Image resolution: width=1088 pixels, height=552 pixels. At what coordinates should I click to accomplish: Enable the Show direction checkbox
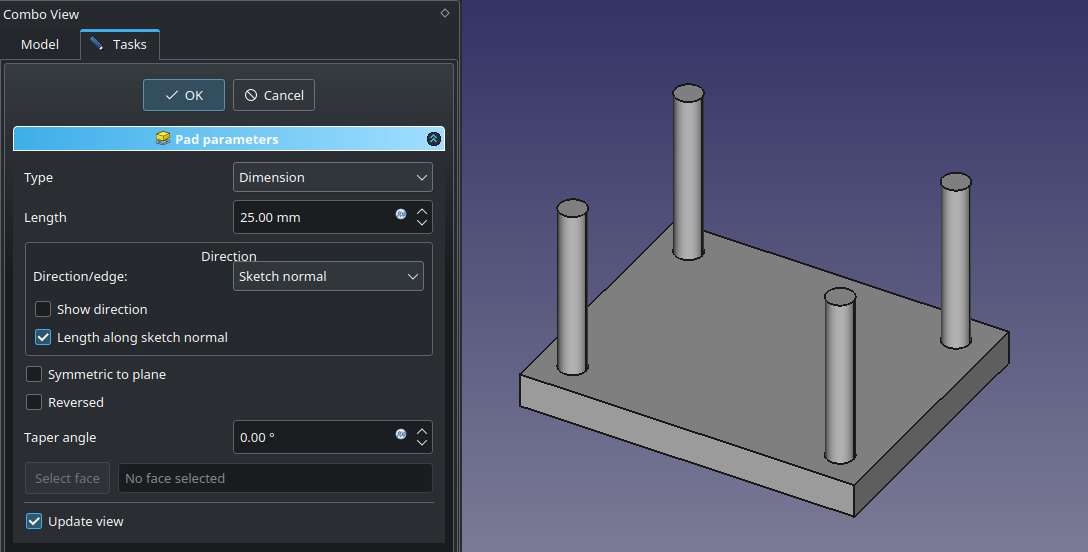[x=43, y=309]
